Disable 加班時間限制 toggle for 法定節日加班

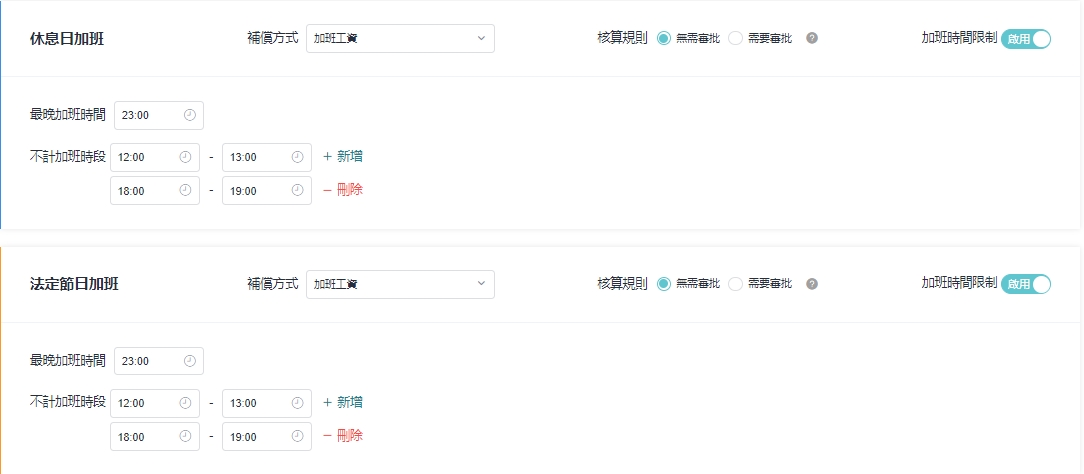click(1026, 285)
